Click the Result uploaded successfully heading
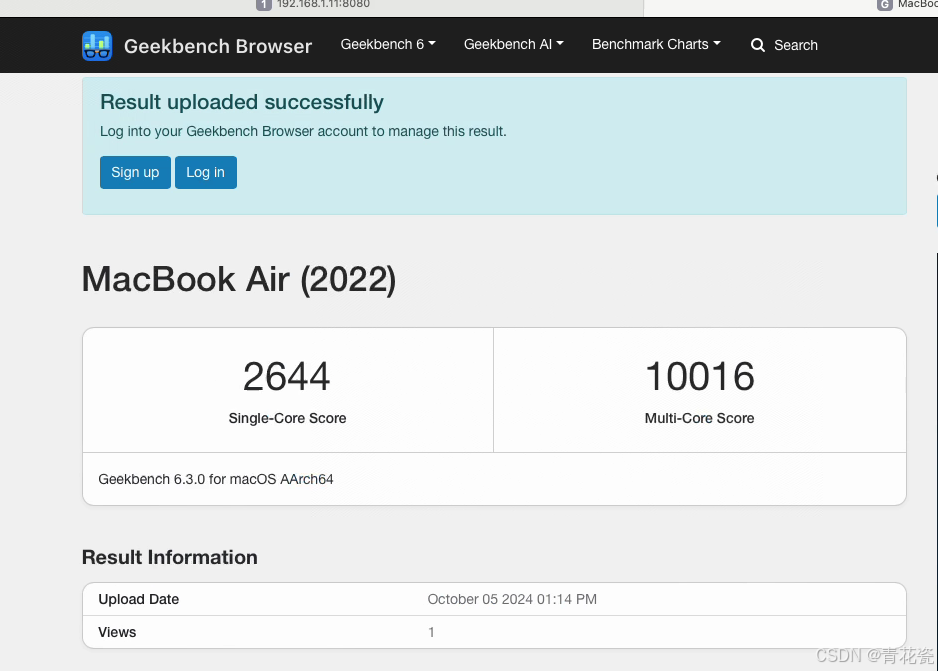The height and width of the screenshot is (671, 938). (242, 102)
